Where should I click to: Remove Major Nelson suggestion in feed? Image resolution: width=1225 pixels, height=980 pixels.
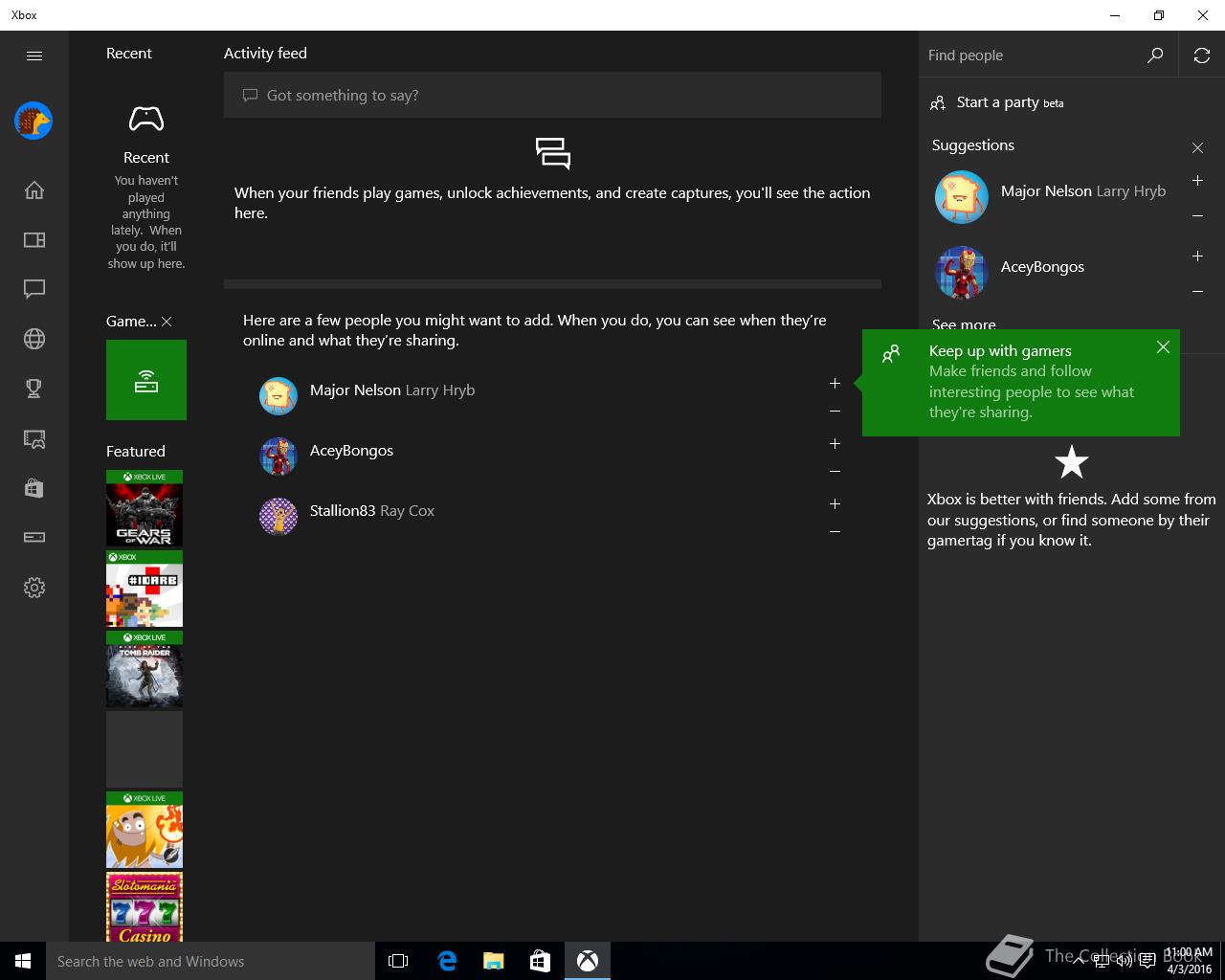pyautogui.click(x=835, y=412)
